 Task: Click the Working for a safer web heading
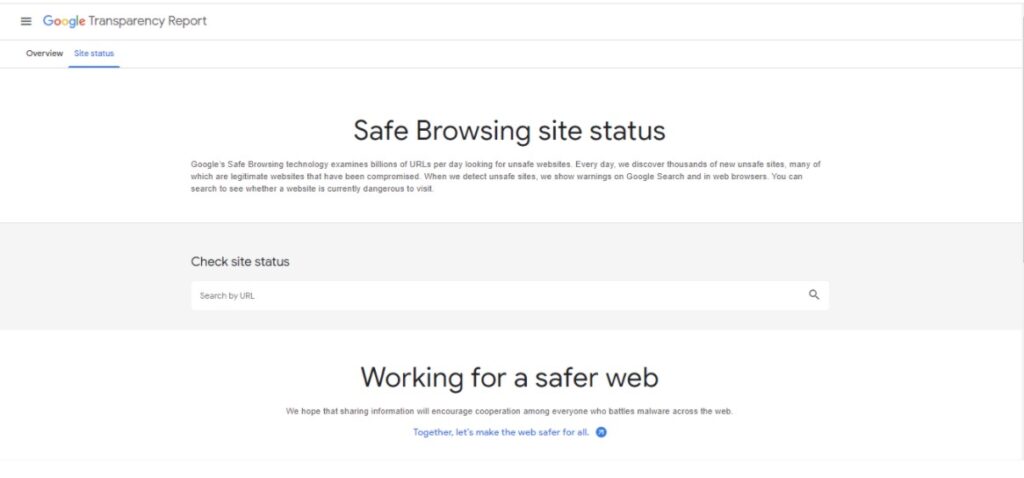[x=509, y=377]
